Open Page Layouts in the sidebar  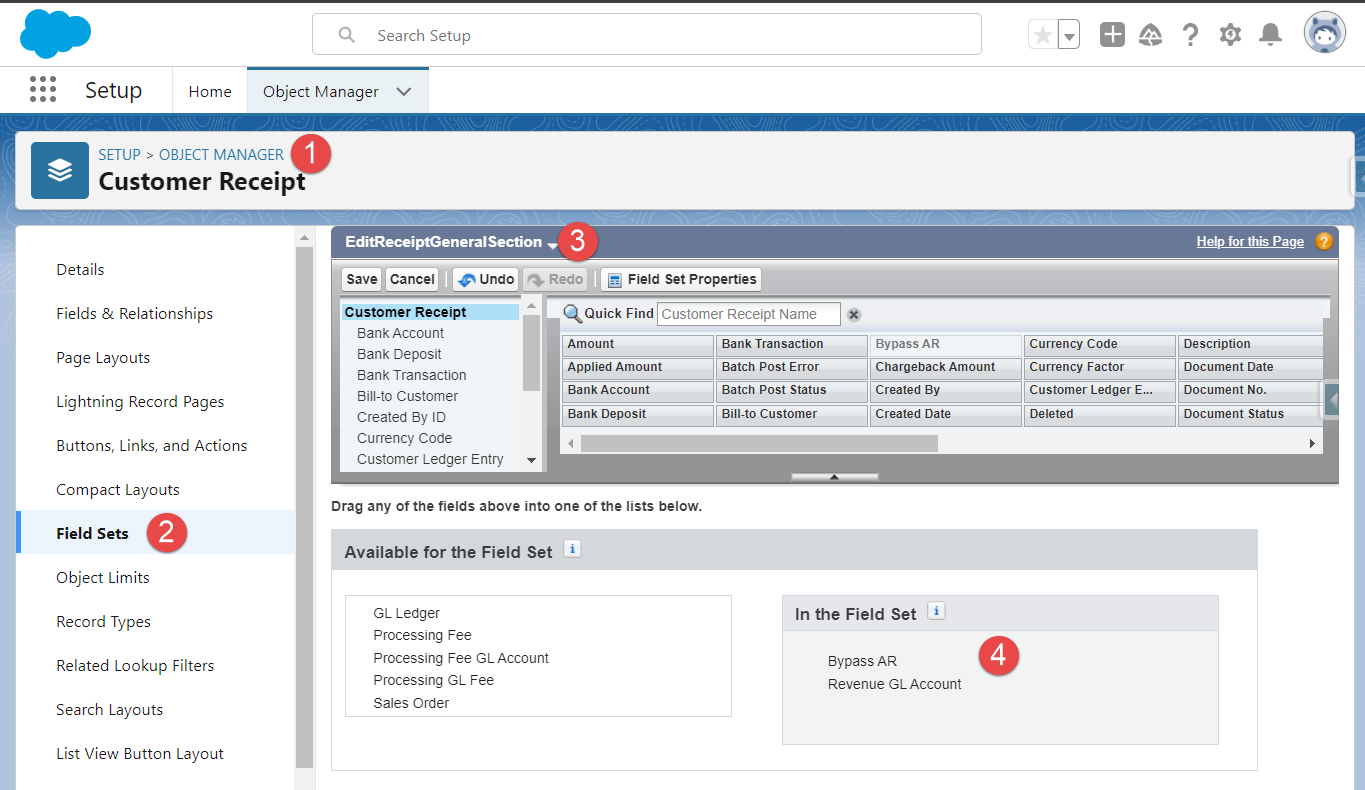[x=103, y=357]
